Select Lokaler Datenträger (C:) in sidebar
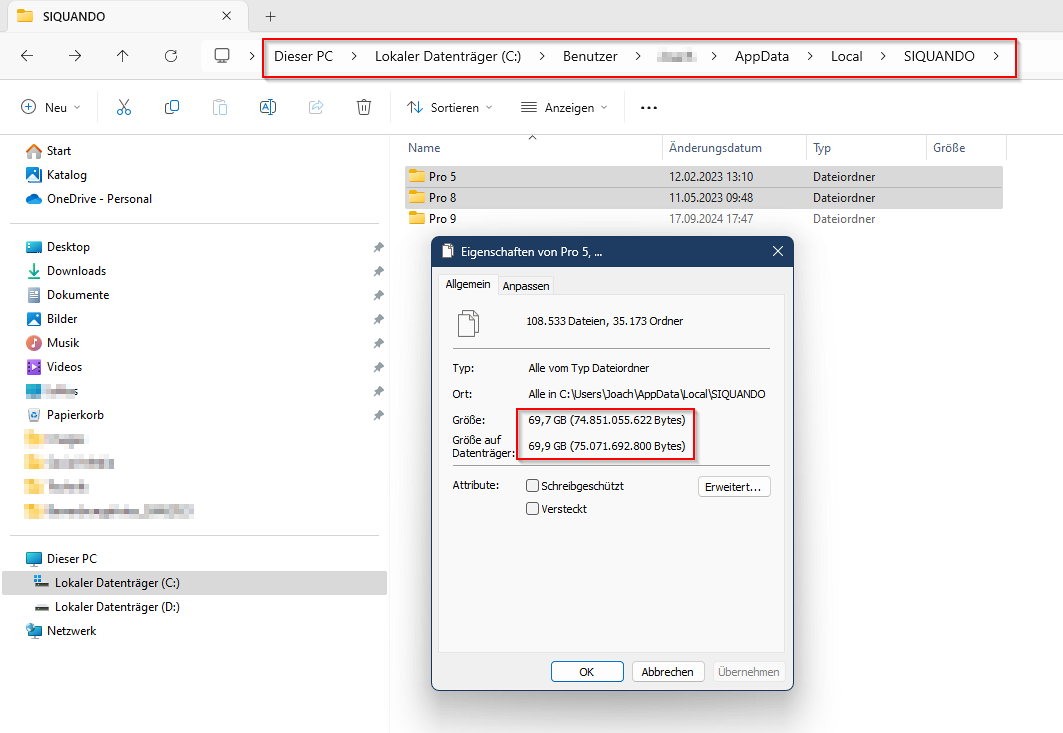The width and height of the screenshot is (1063, 733). coord(195,583)
